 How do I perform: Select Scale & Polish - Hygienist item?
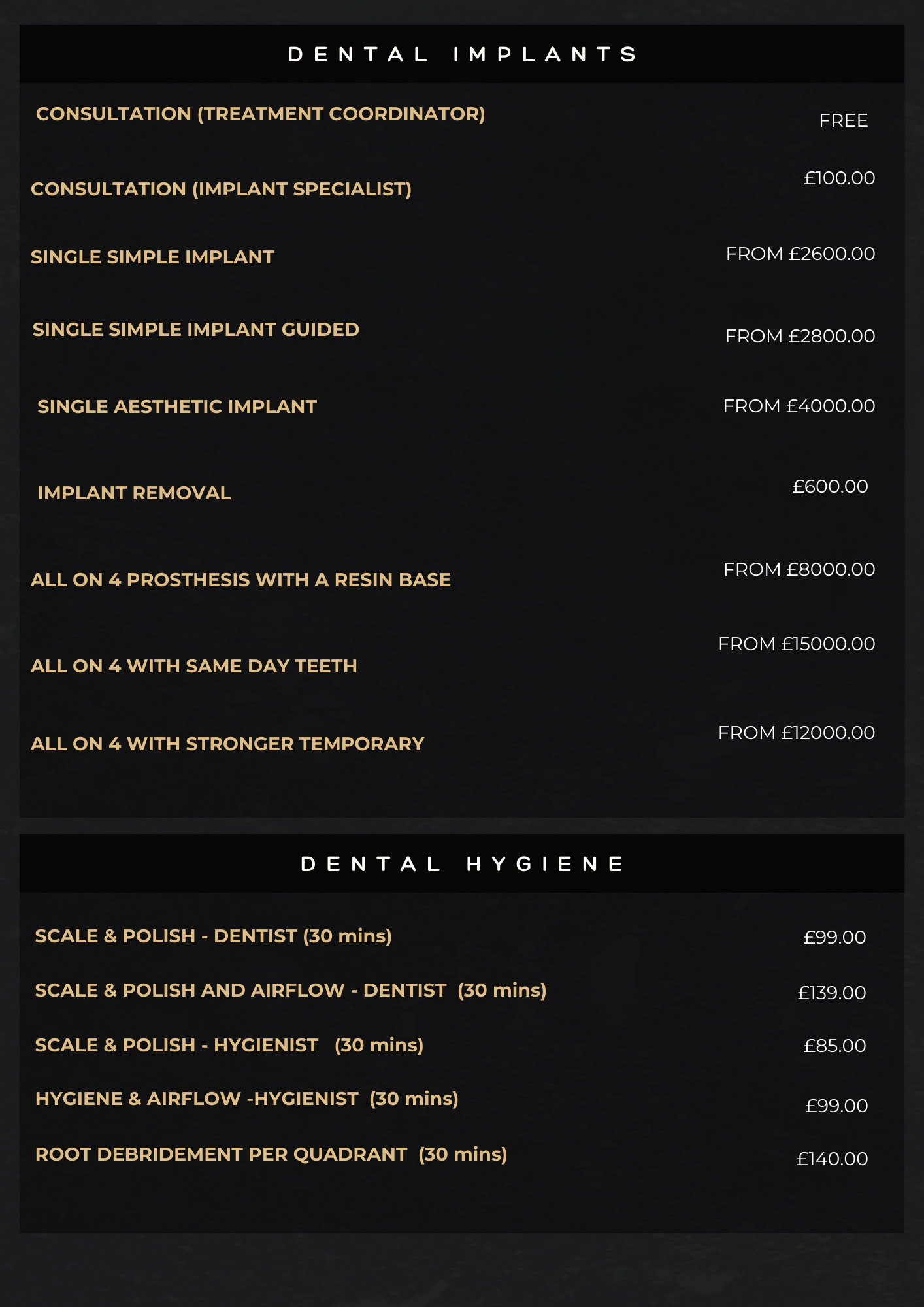pyautogui.click(x=229, y=1046)
